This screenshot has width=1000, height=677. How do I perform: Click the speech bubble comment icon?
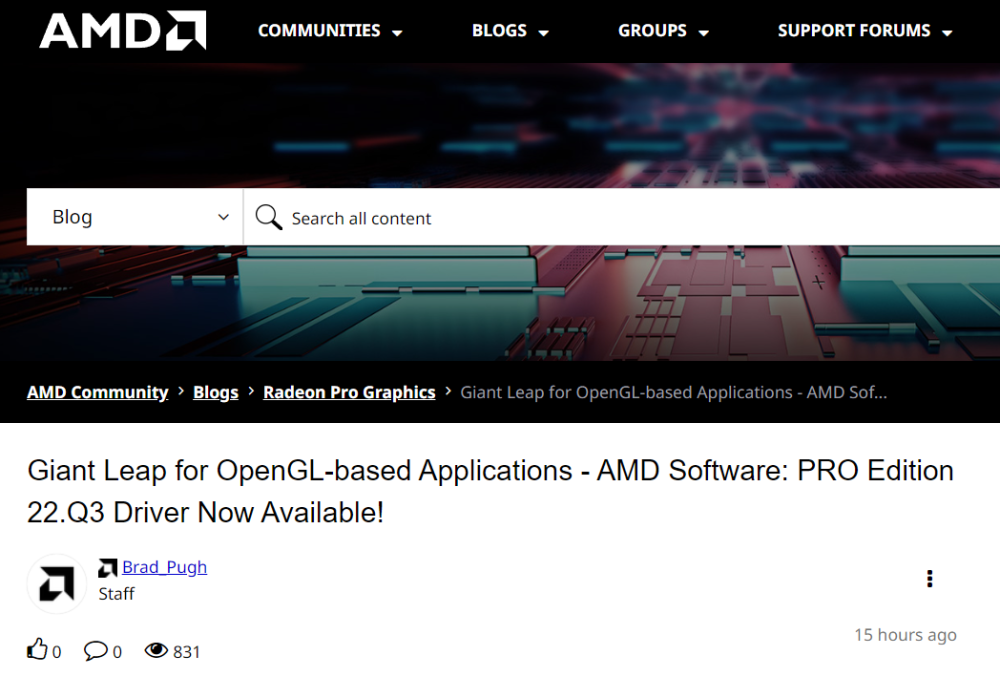(x=95, y=651)
